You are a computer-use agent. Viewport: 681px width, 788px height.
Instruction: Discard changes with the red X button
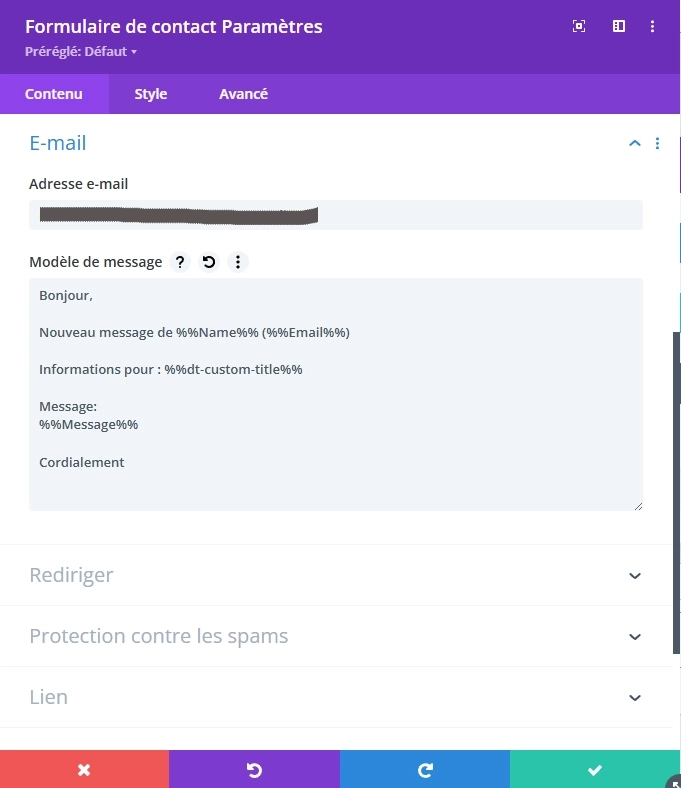[x=84, y=769]
